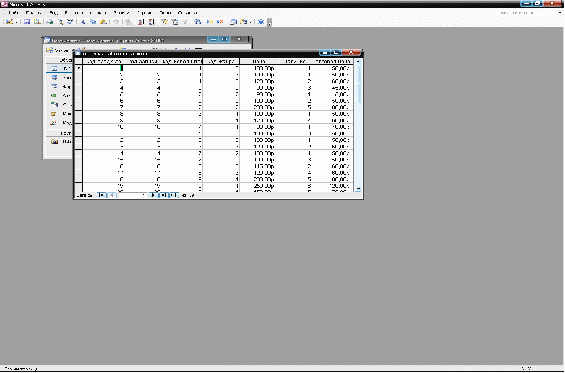Screen dimensions: 565x373
Task: Open the File menu
Action: (x=13, y=13)
